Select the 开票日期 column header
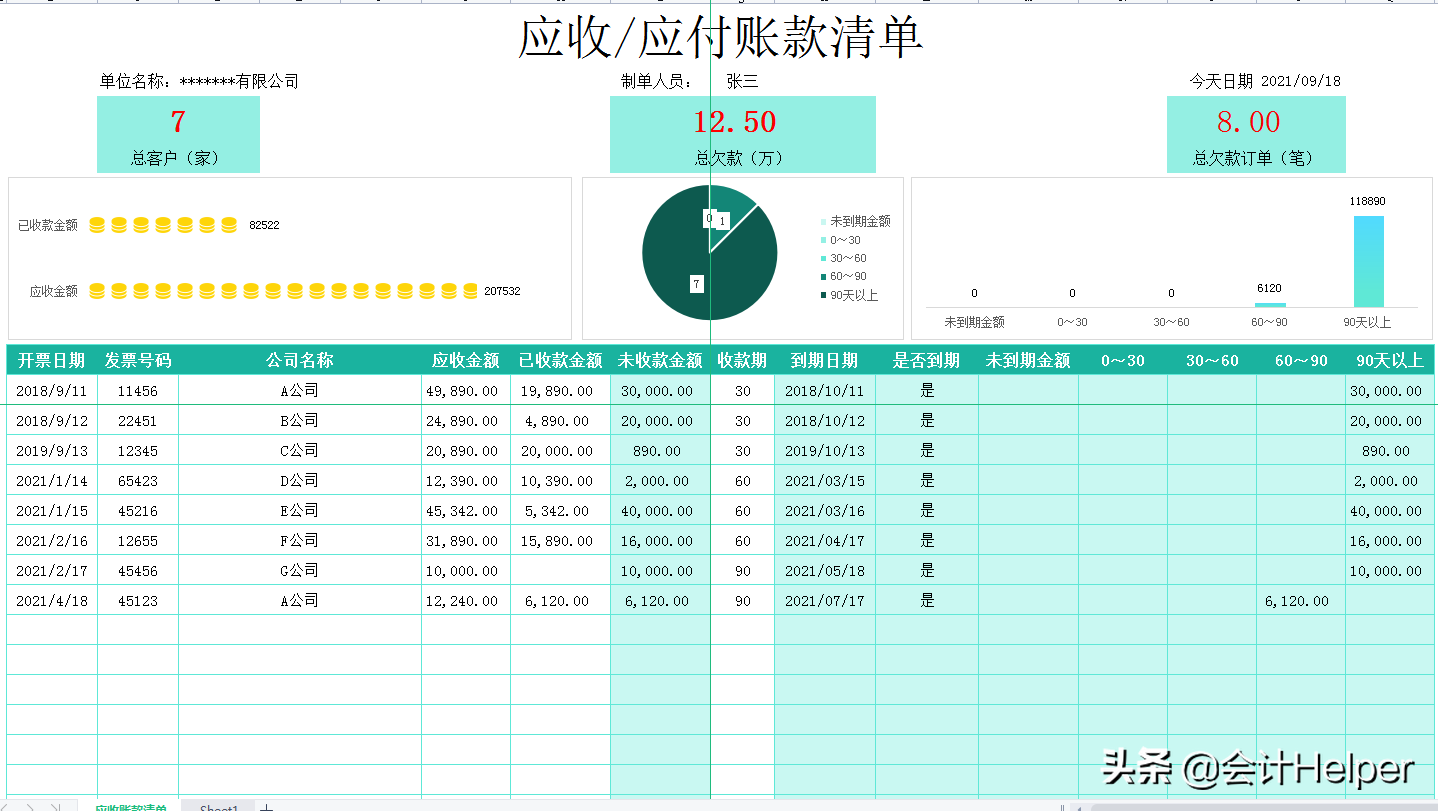 click(x=52, y=360)
